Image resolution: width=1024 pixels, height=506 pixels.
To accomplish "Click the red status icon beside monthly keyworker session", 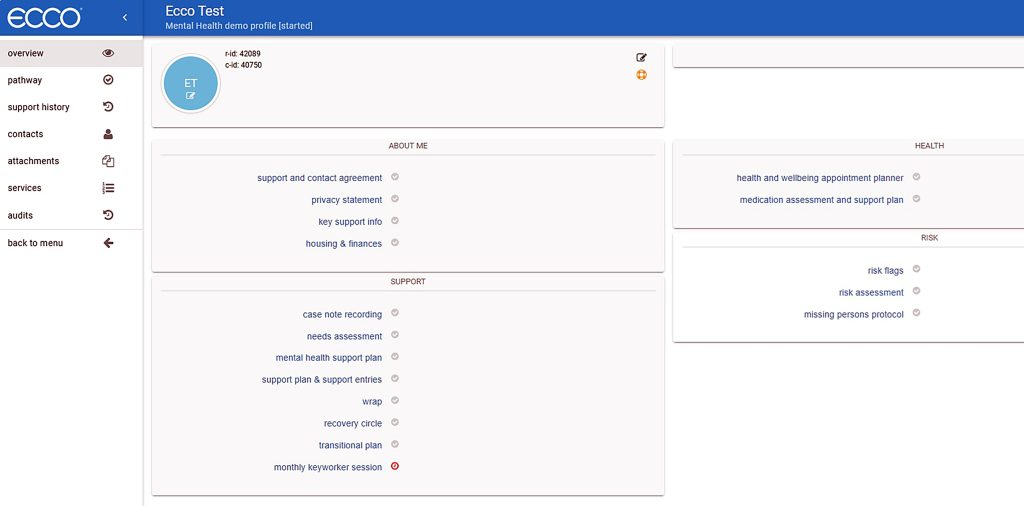I will 395,466.
